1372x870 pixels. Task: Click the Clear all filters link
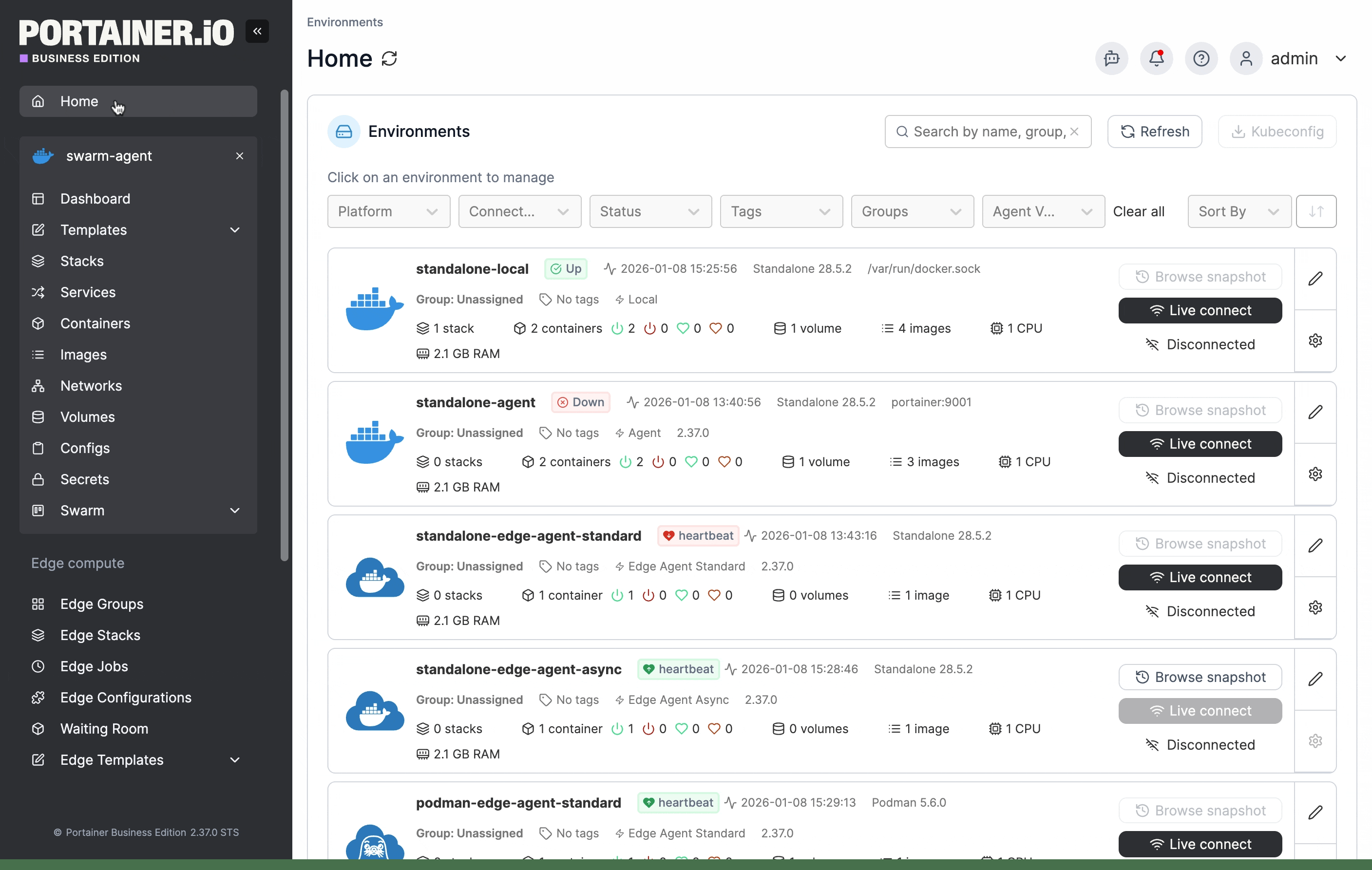pyautogui.click(x=1138, y=211)
